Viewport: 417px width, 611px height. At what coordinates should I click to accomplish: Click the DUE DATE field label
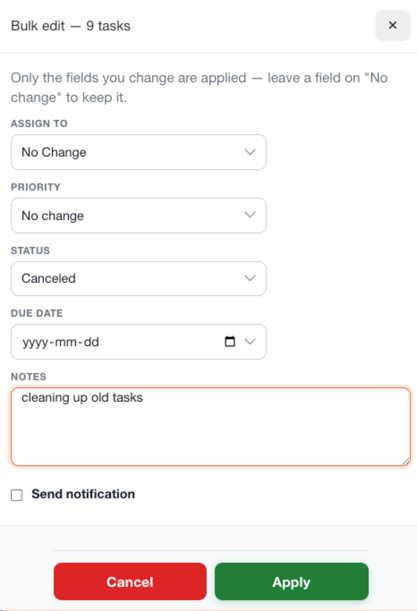(37, 313)
